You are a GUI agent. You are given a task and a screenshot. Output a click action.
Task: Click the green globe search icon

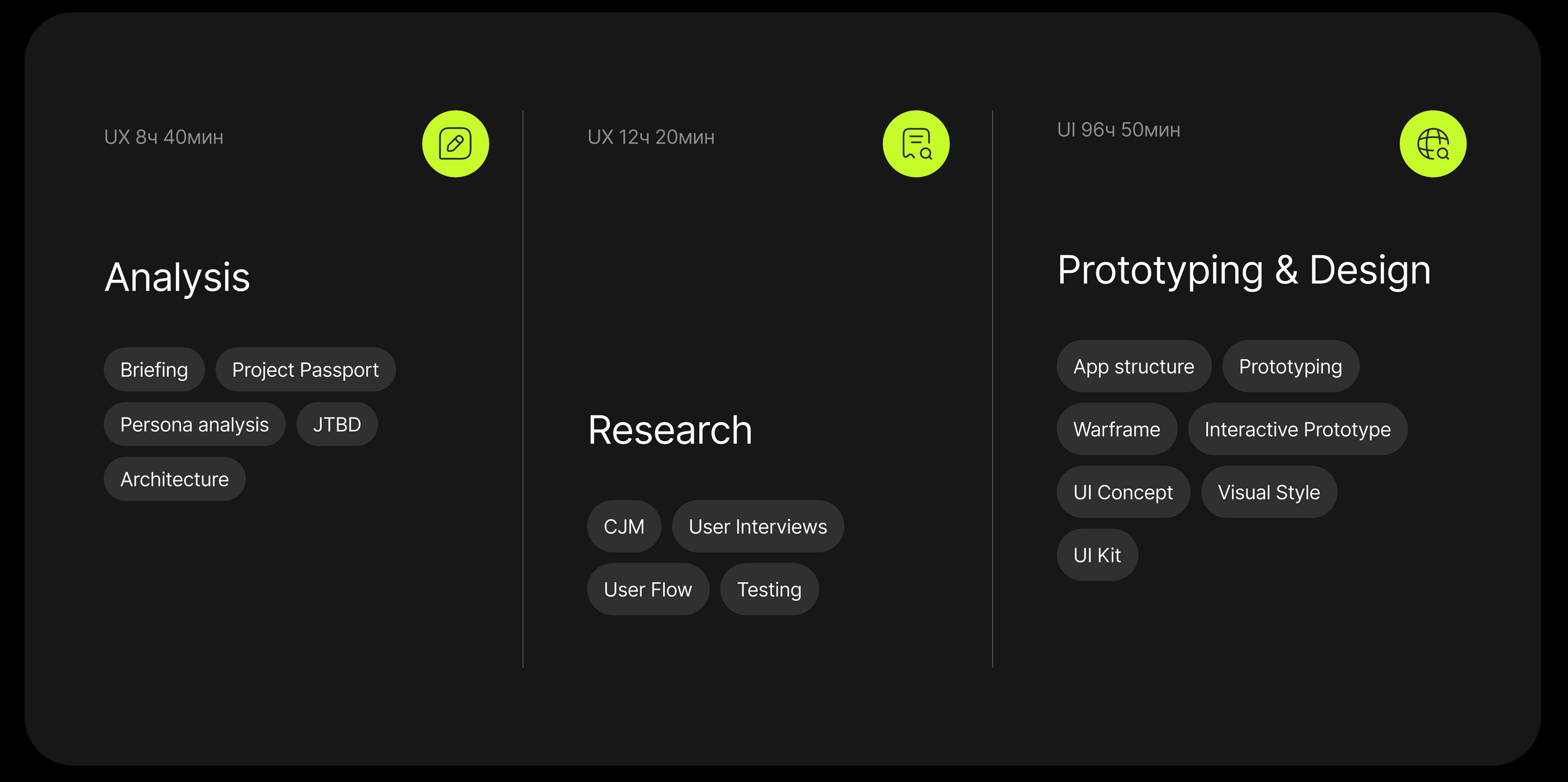point(1433,144)
